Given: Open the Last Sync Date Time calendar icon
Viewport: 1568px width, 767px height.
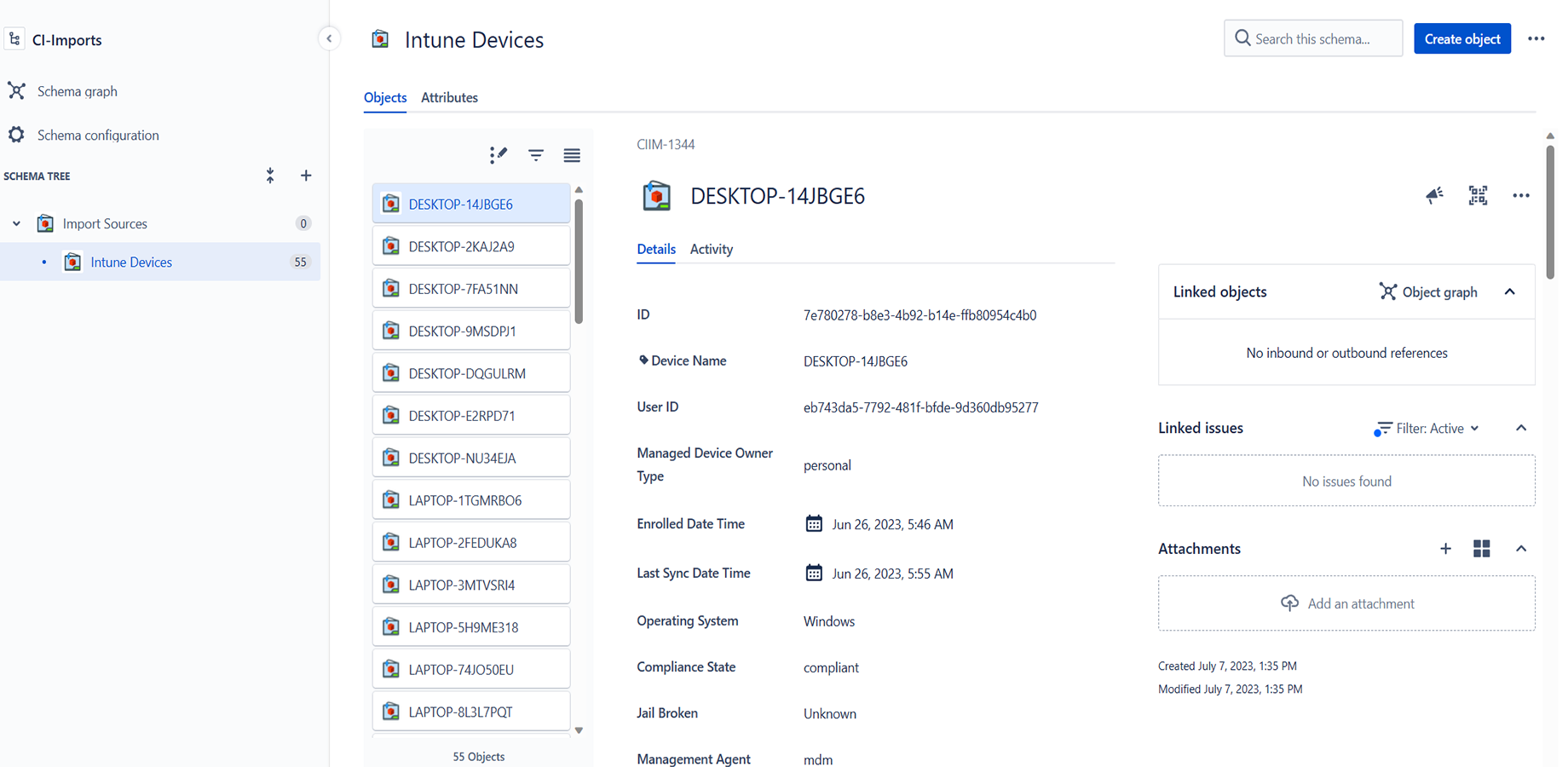Looking at the screenshot, I should point(814,573).
